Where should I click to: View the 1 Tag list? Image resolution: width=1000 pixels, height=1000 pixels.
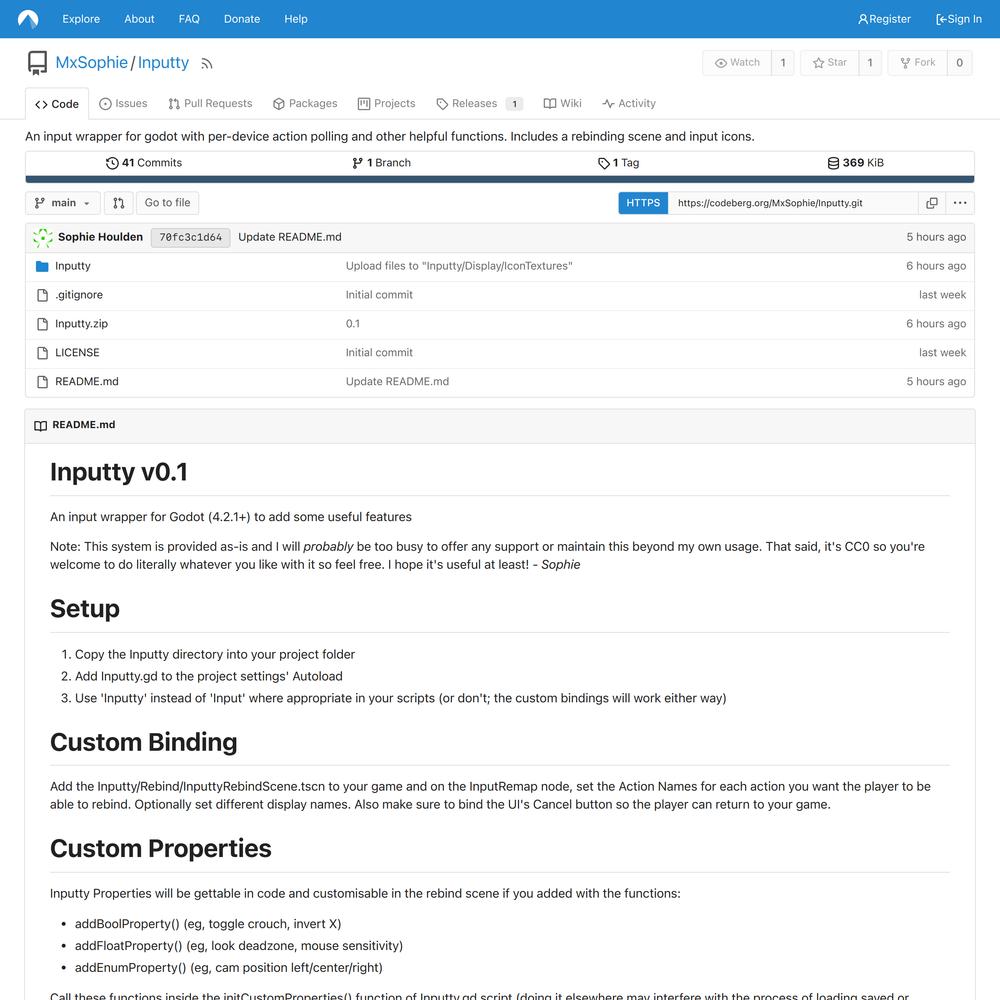pyautogui.click(x=619, y=163)
